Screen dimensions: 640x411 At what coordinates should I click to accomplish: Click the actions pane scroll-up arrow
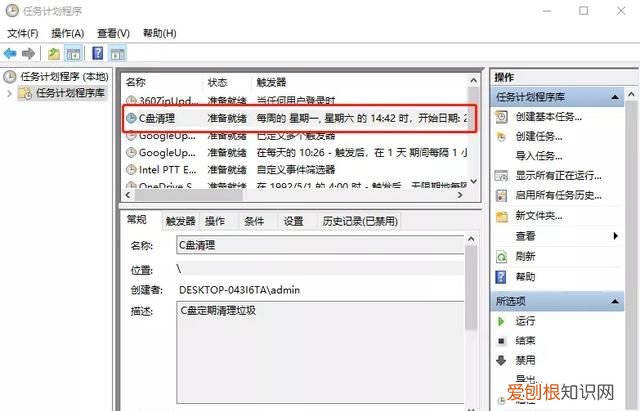(x=631, y=95)
